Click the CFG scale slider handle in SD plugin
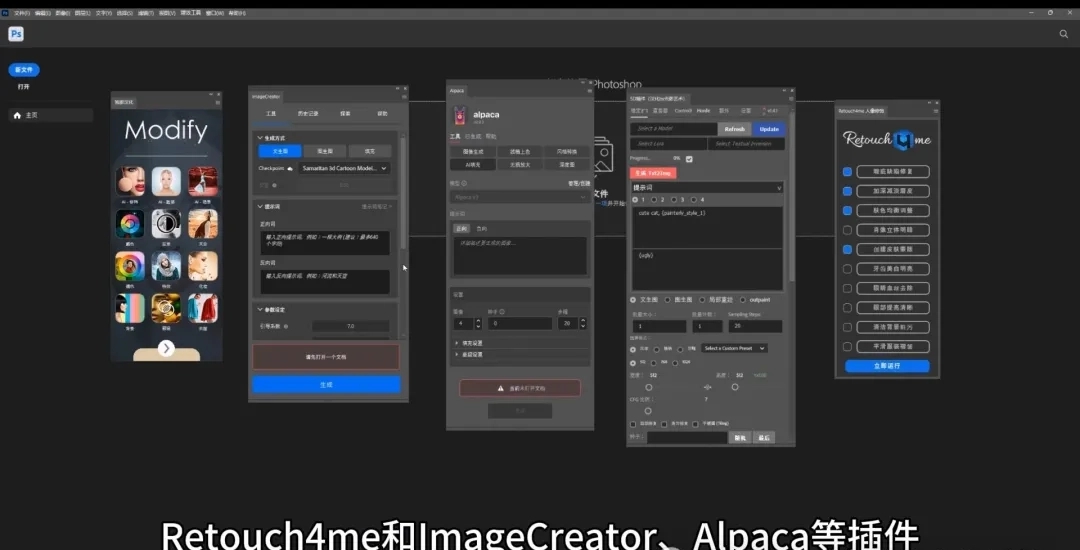The image size is (1080, 550). (648, 411)
